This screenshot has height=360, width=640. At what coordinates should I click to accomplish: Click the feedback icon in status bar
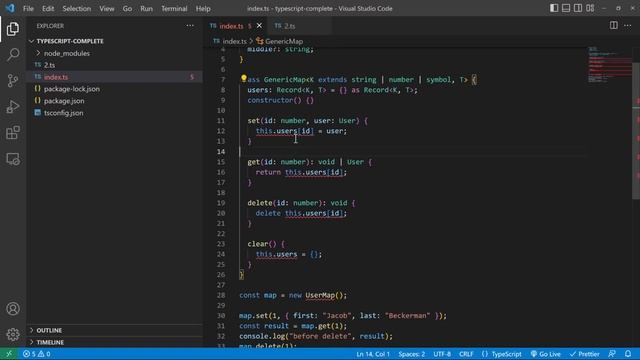click(x=611, y=354)
